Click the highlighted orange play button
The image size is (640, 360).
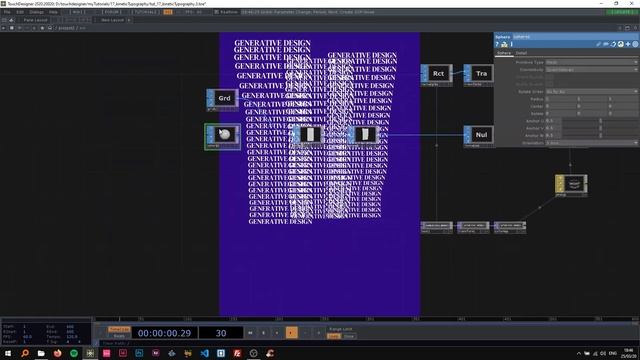(291, 333)
